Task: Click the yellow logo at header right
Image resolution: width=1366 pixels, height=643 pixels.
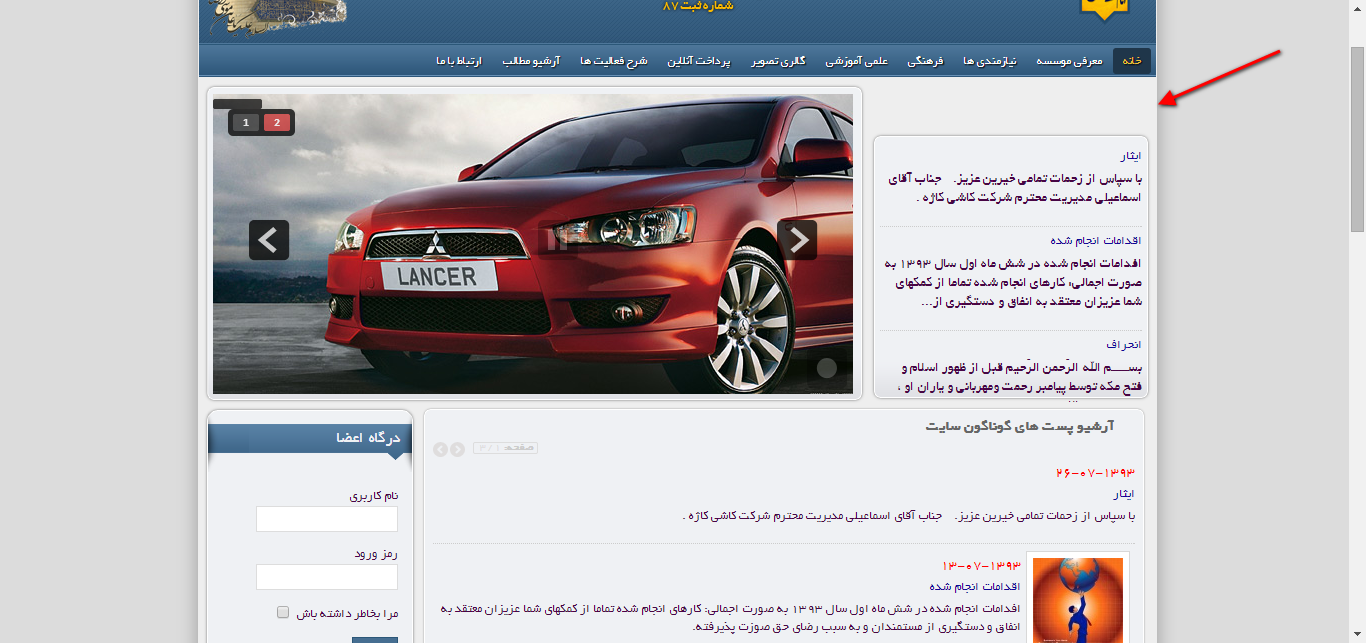Action: tap(1105, 9)
